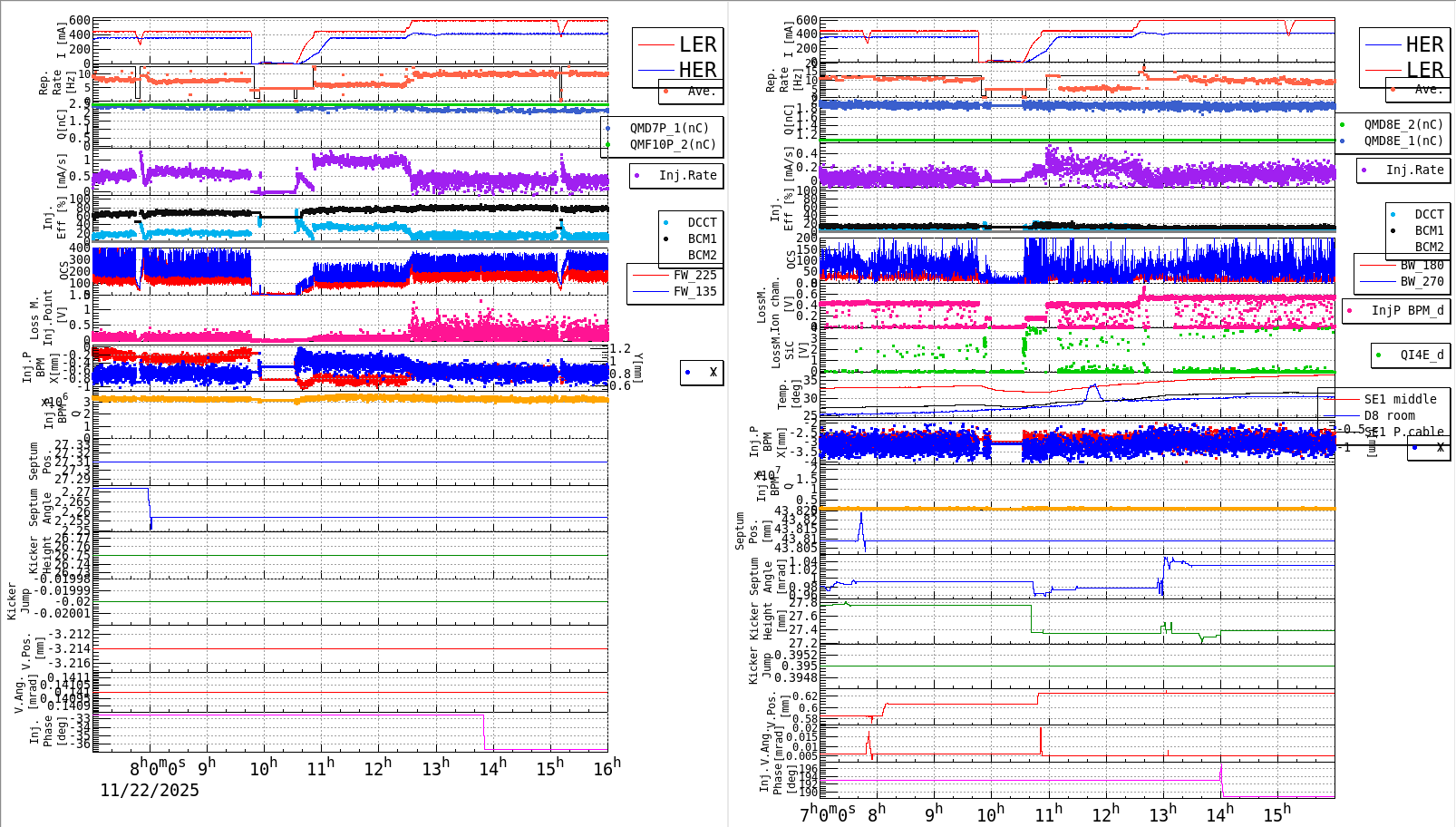Click the D8 room legend label
The image size is (1456, 827).
pyautogui.click(x=1397, y=415)
